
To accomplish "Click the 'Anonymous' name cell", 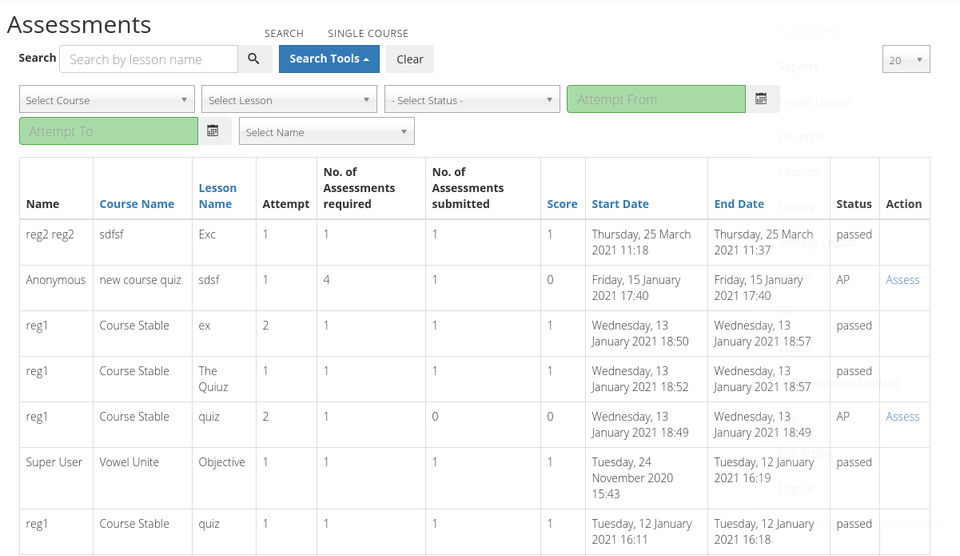I will (x=56, y=280).
